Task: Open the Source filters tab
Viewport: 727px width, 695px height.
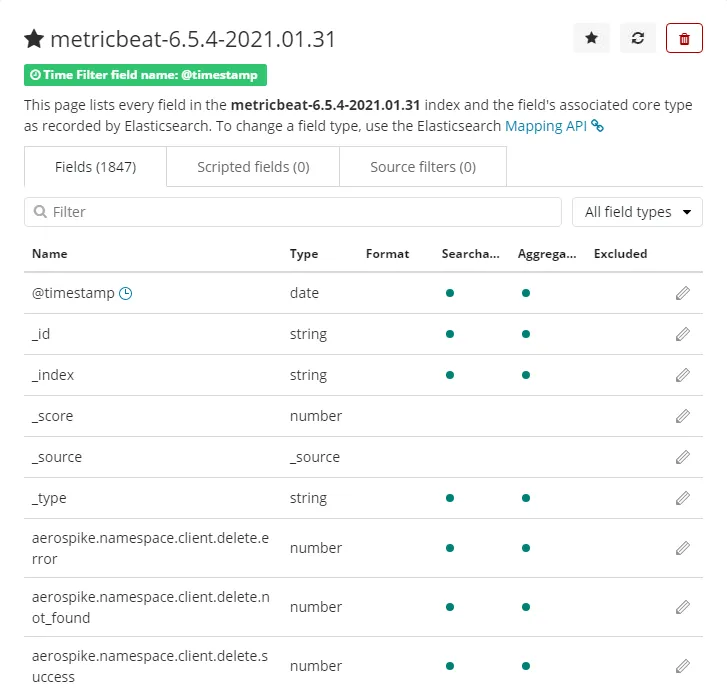Action: coord(422,167)
